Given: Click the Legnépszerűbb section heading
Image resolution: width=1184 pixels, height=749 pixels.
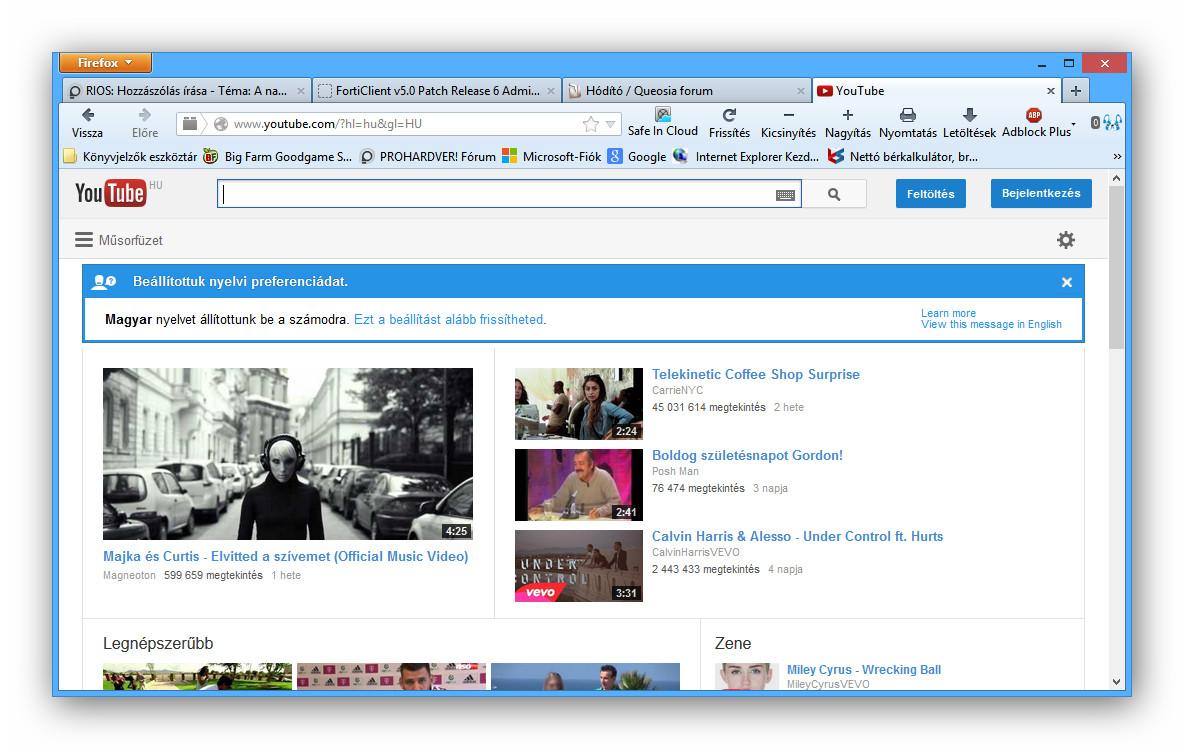Looking at the screenshot, I should [158, 643].
